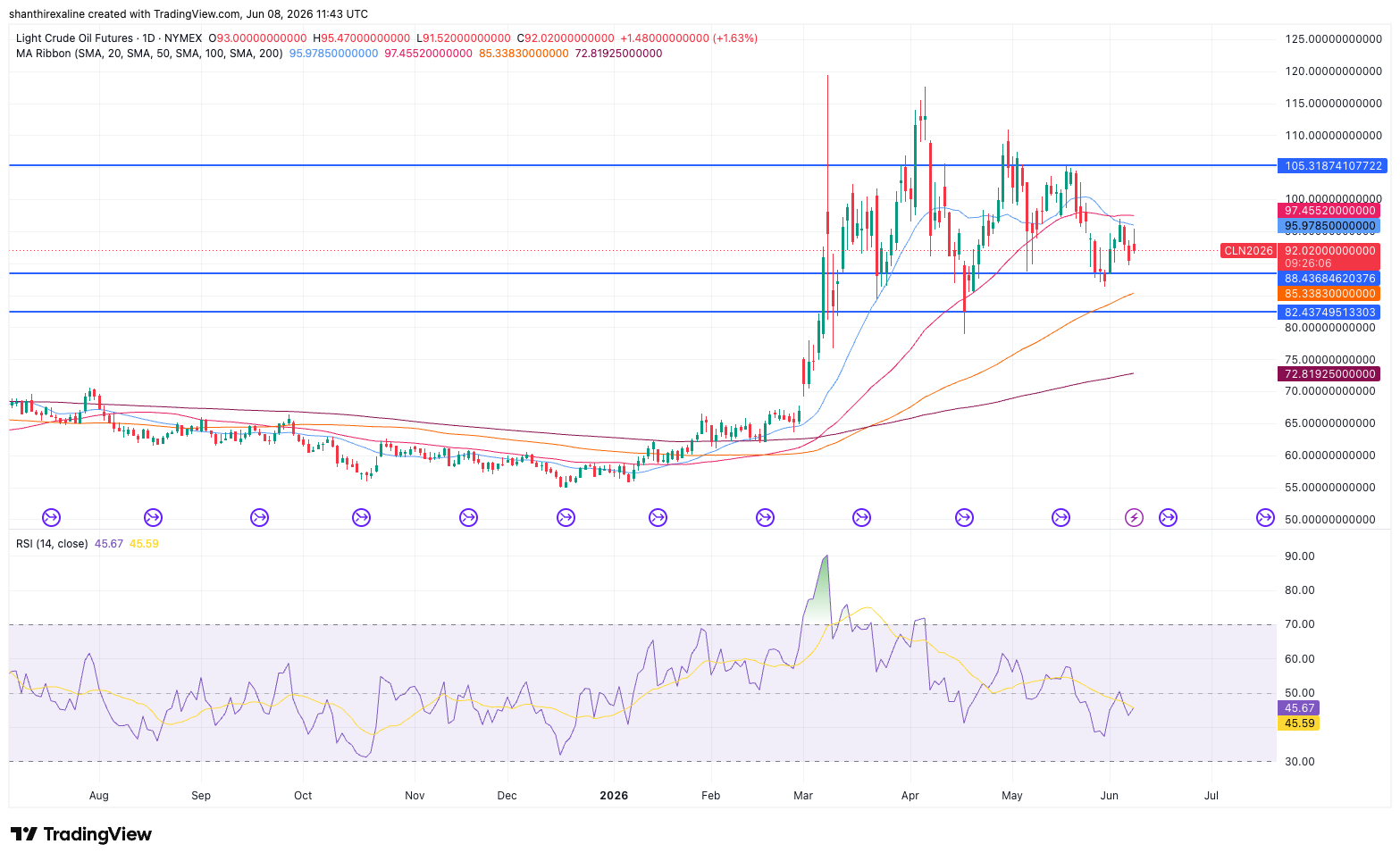Click the contract rollover icon in mid-September
Screen dimensions: 1400x861
[259, 517]
